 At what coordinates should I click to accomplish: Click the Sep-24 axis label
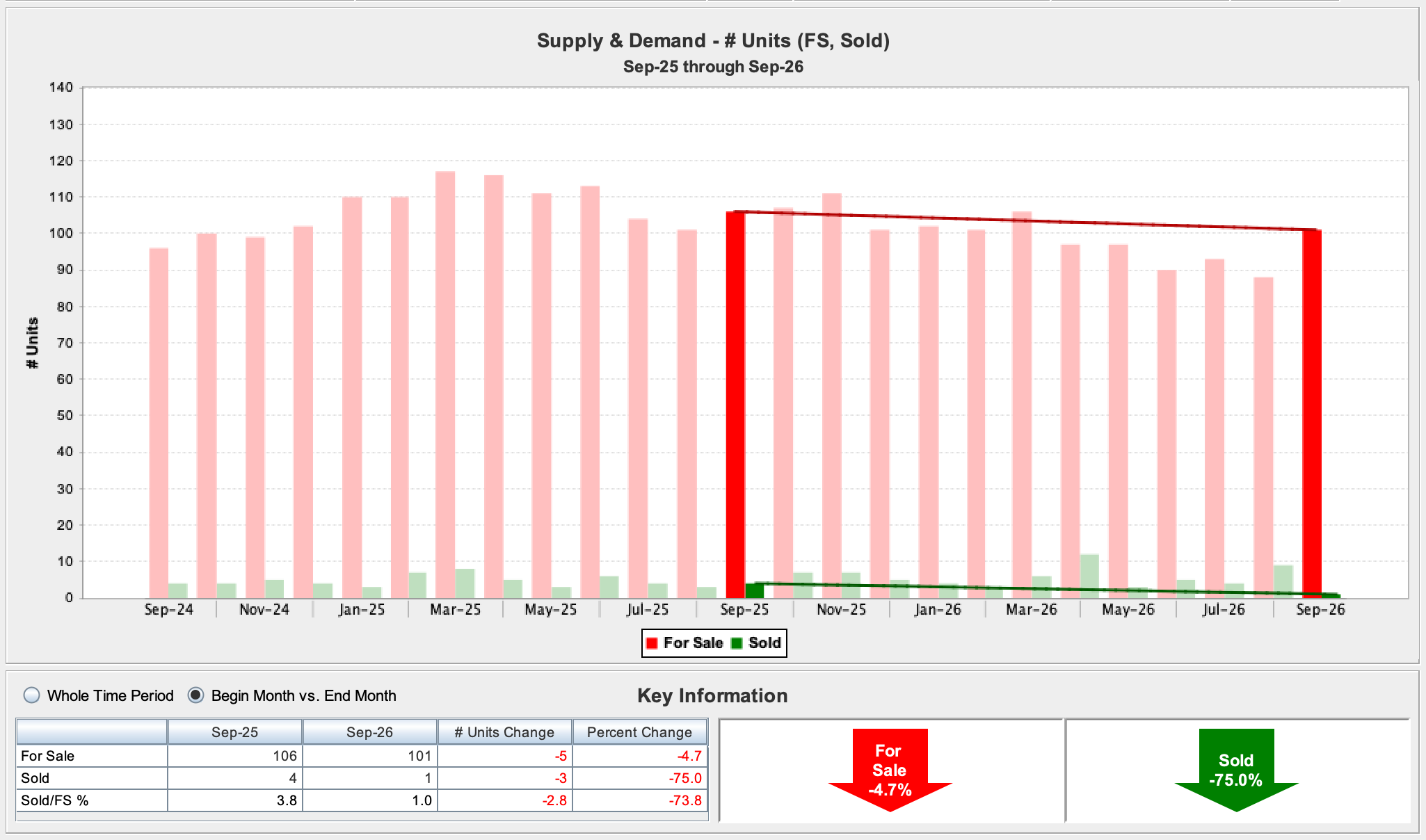pos(168,610)
